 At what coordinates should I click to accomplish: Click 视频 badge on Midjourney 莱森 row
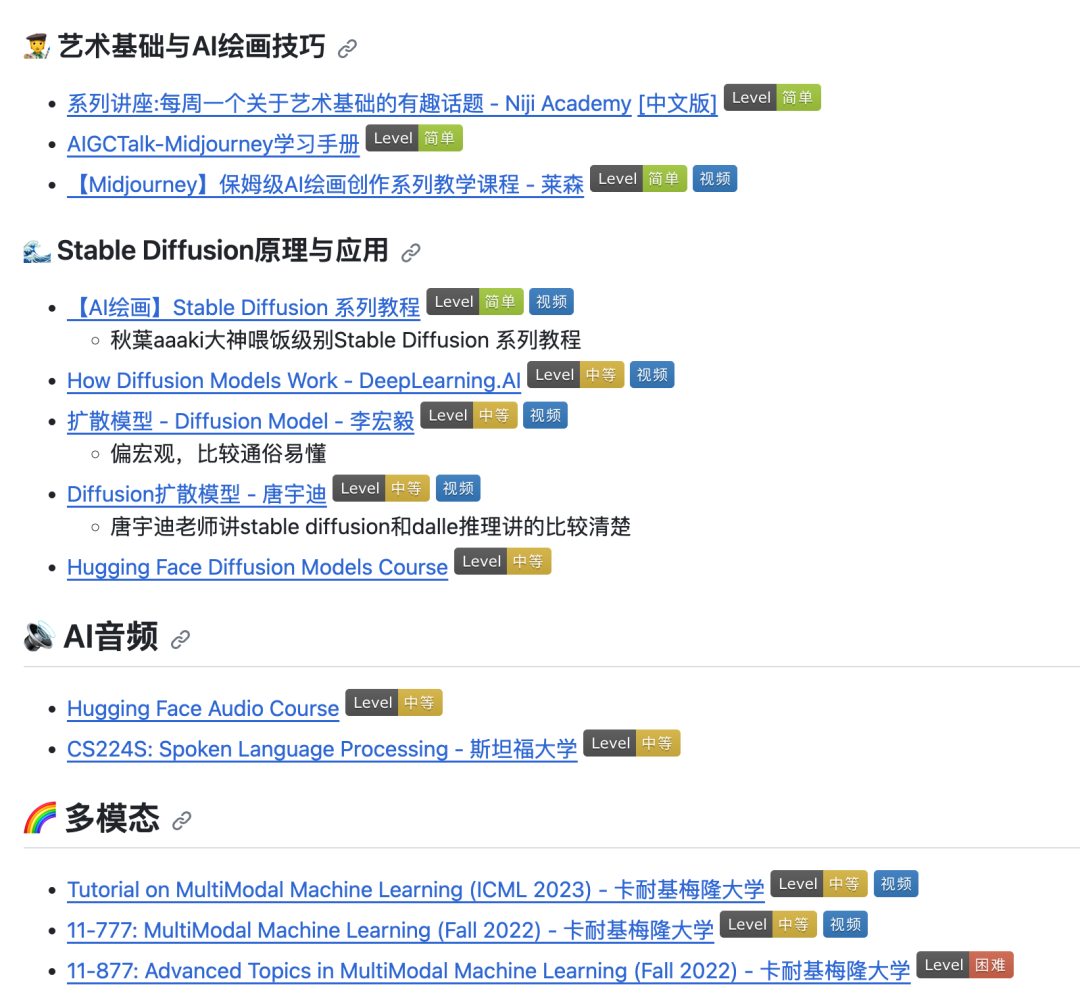pyautogui.click(x=715, y=179)
